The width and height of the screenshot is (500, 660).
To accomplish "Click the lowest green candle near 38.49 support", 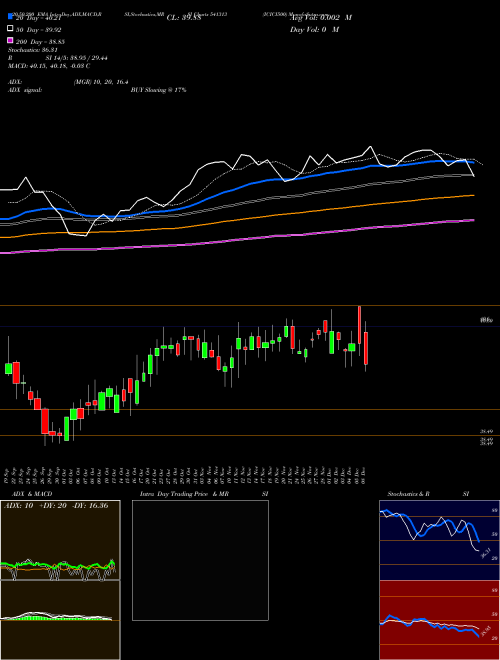I will point(66,428).
